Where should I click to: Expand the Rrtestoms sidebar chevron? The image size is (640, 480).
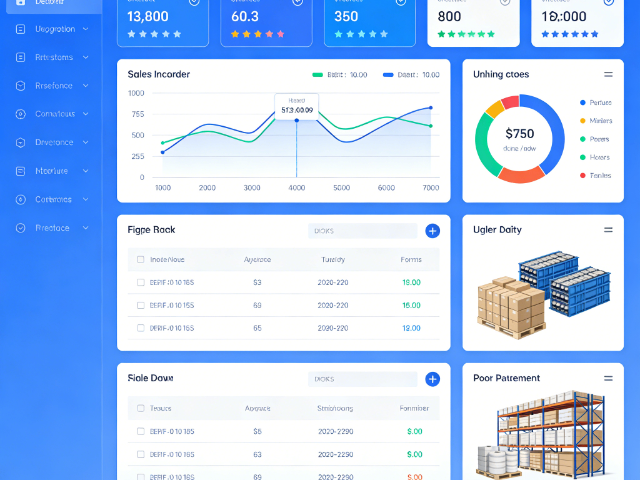(x=86, y=57)
